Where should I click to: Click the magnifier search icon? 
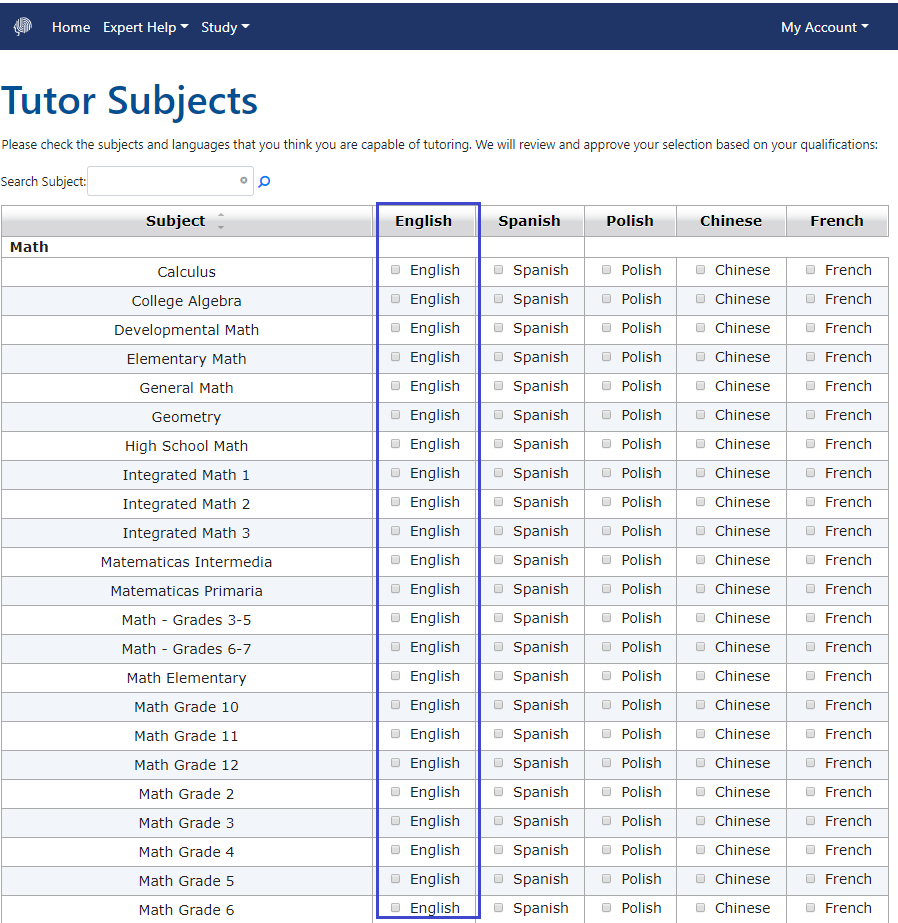[265, 182]
